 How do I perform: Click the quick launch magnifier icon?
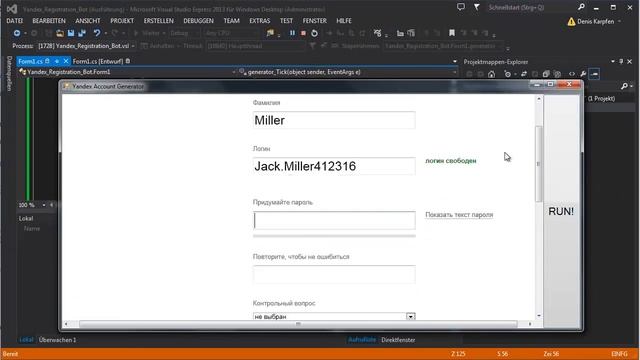[x=581, y=7]
